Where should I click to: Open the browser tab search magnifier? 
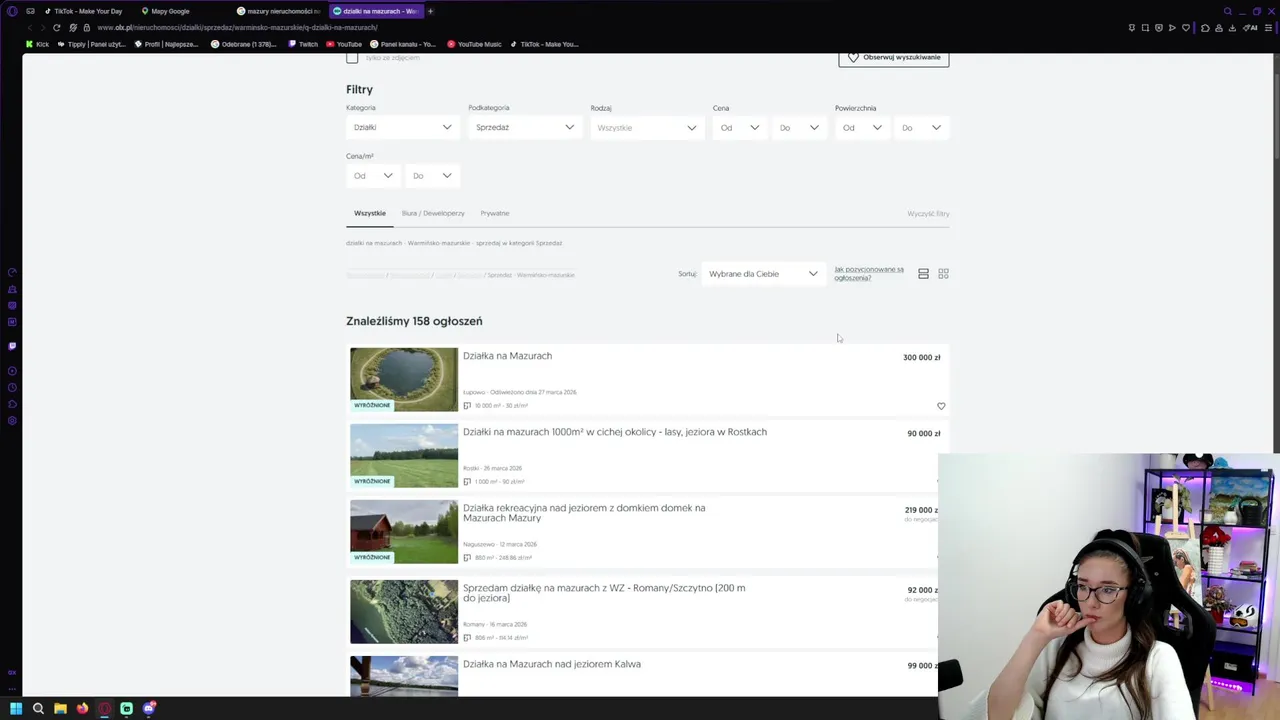coord(1228,11)
